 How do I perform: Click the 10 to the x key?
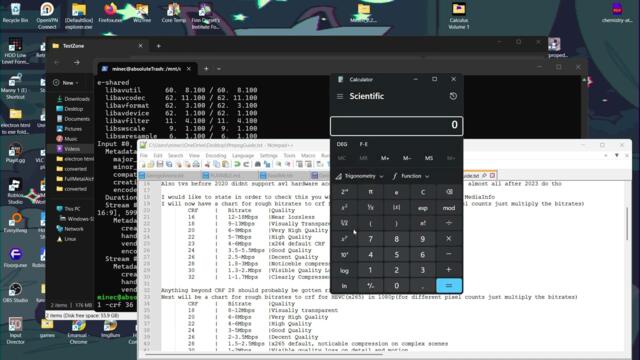coord(344,254)
